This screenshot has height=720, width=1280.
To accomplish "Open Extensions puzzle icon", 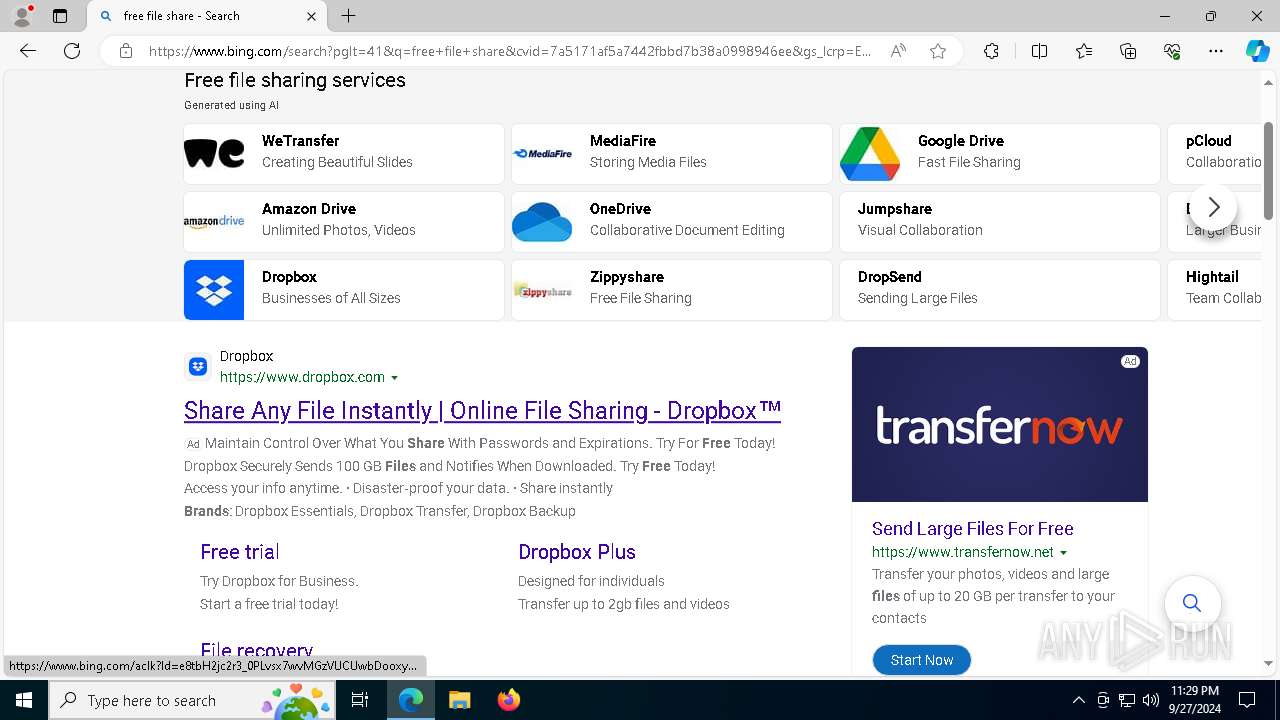I will click(x=991, y=51).
